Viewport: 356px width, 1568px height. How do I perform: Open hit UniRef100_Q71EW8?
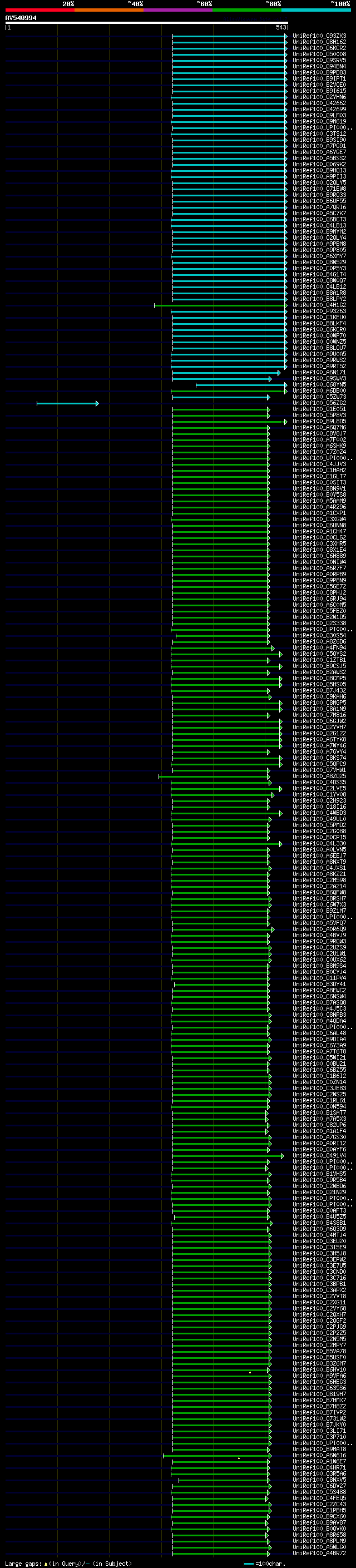(319, 189)
